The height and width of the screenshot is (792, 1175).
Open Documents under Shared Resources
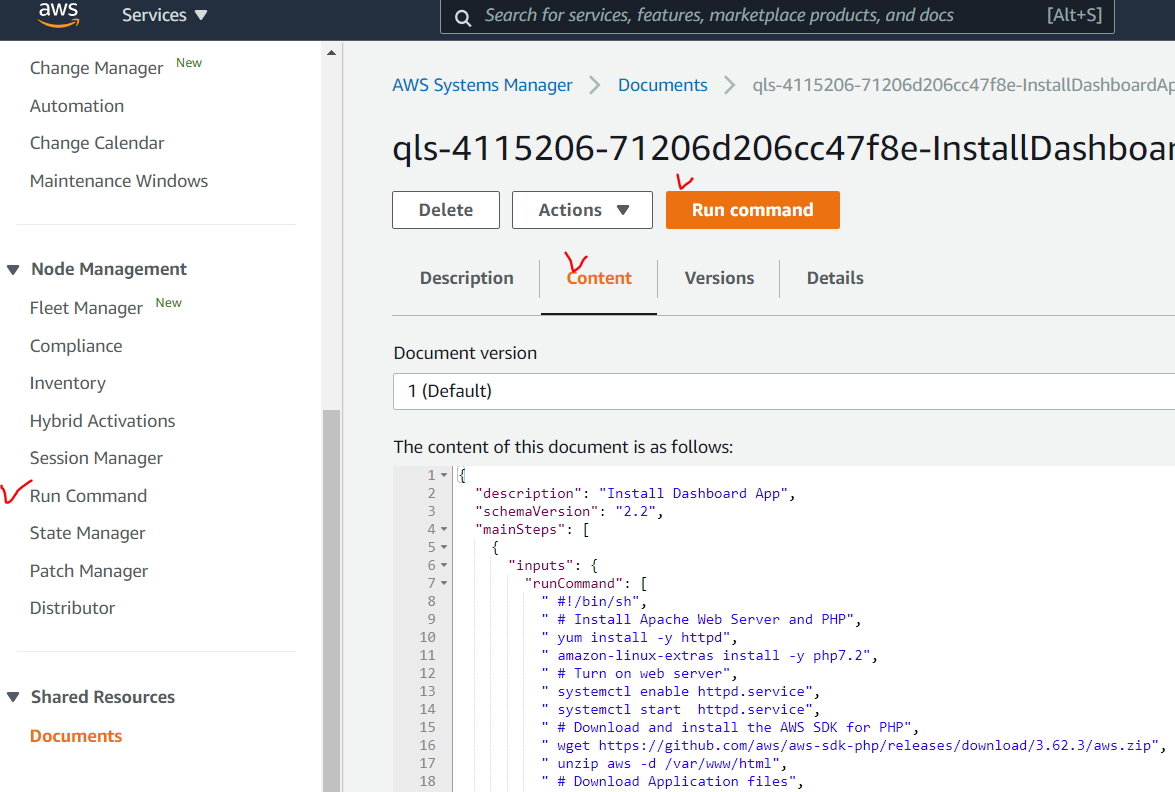[x=76, y=736]
